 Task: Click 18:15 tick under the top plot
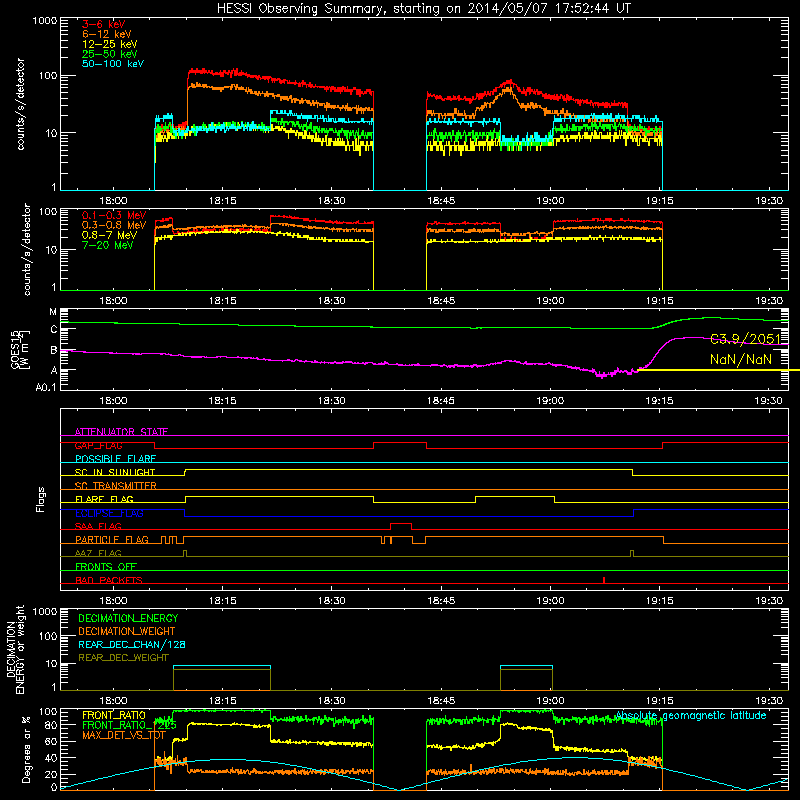[x=222, y=201]
